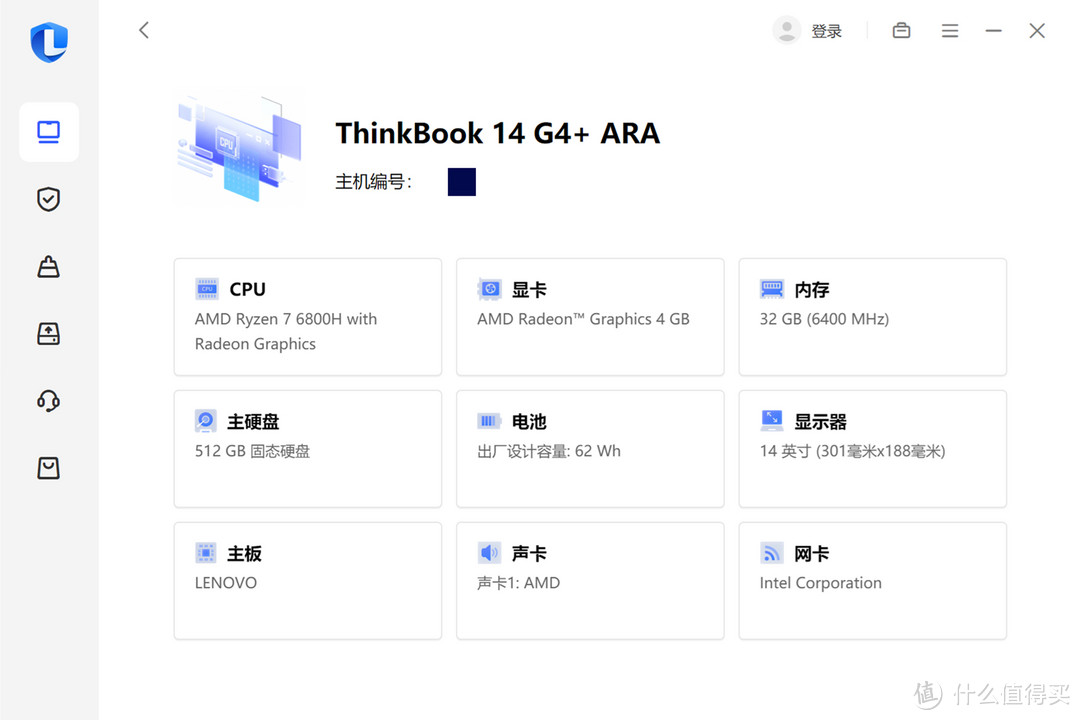Click the 主机编号 label
Image resolution: width=1080 pixels, height=720 pixels.
click(373, 182)
